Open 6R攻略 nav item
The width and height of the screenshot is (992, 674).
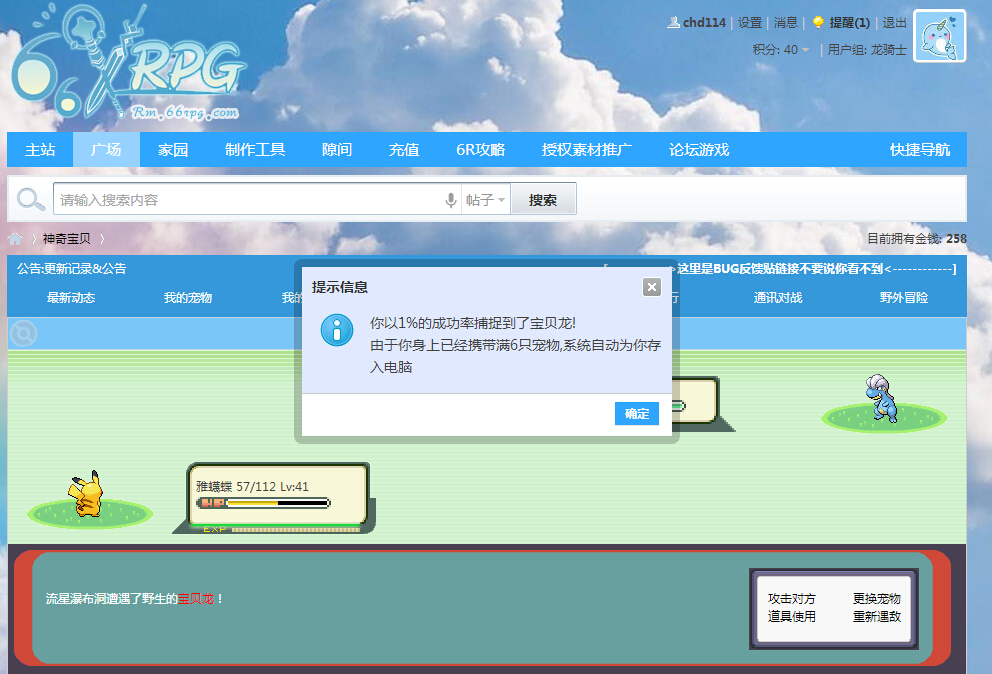480,150
